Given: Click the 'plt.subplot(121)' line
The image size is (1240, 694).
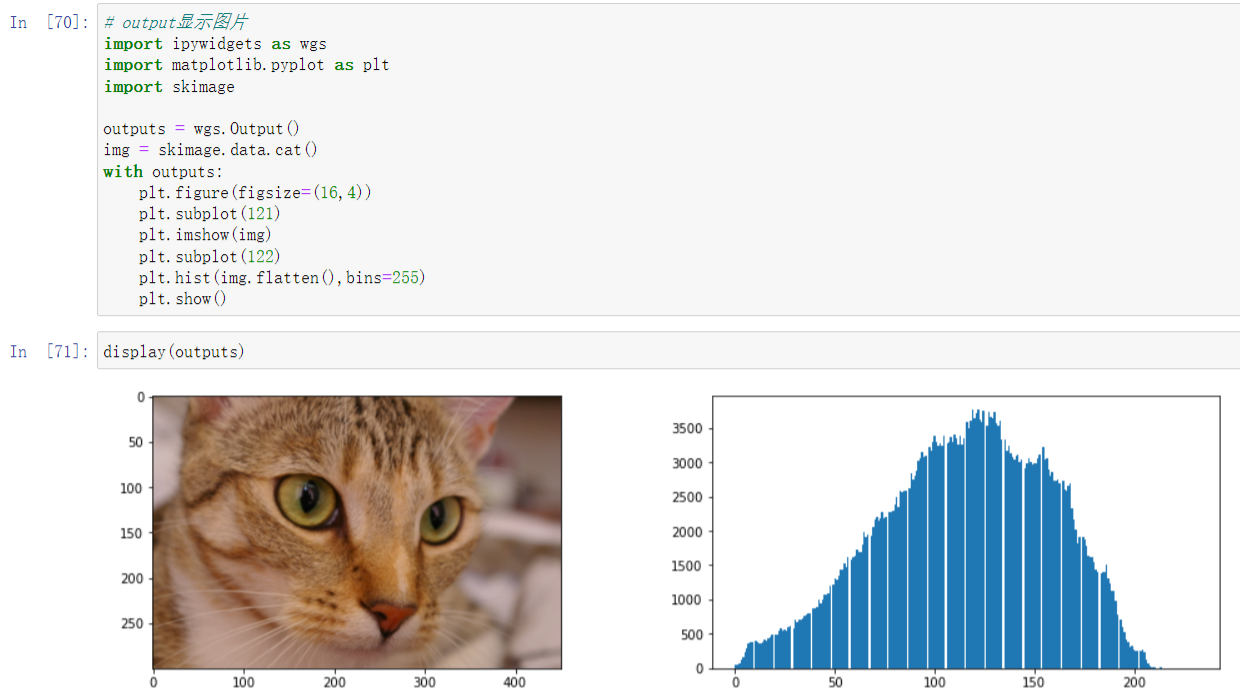Looking at the screenshot, I should [x=210, y=214].
